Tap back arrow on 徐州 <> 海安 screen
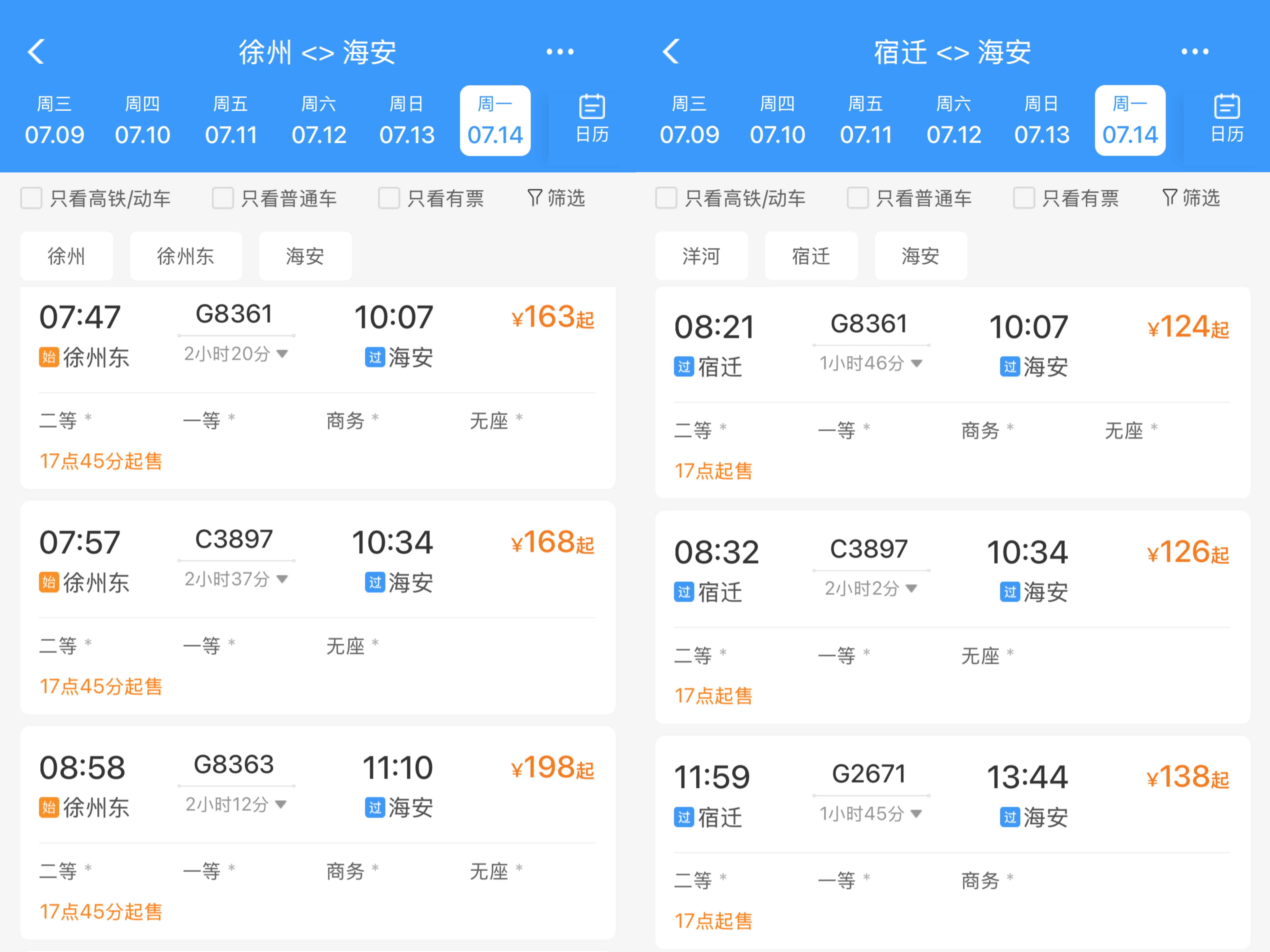The image size is (1270, 952). click(36, 52)
